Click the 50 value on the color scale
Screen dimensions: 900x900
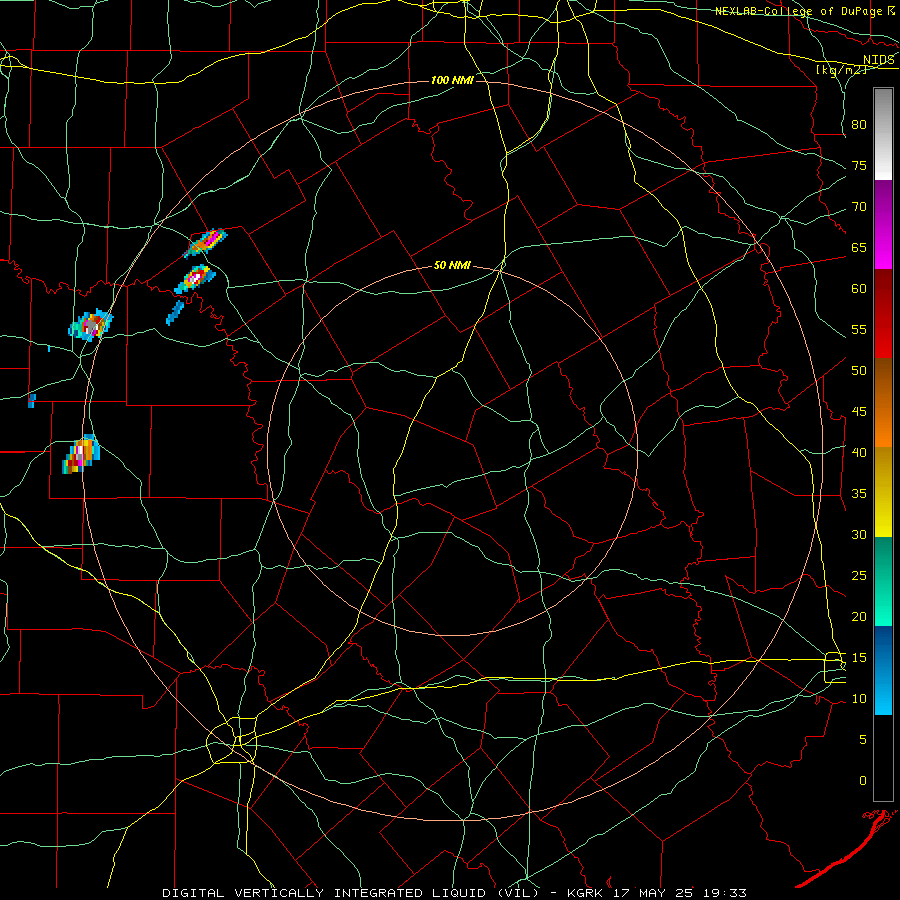click(859, 371)
